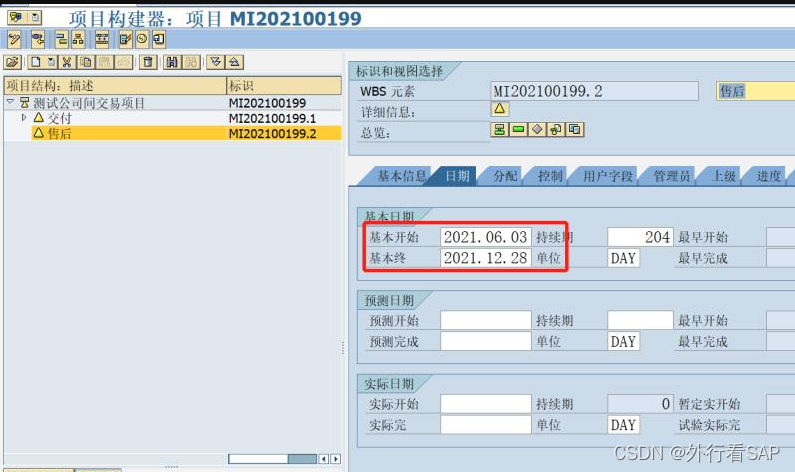Click the 项目结构: 描述 column header
The image size is (795, 472).
(115, 85)
